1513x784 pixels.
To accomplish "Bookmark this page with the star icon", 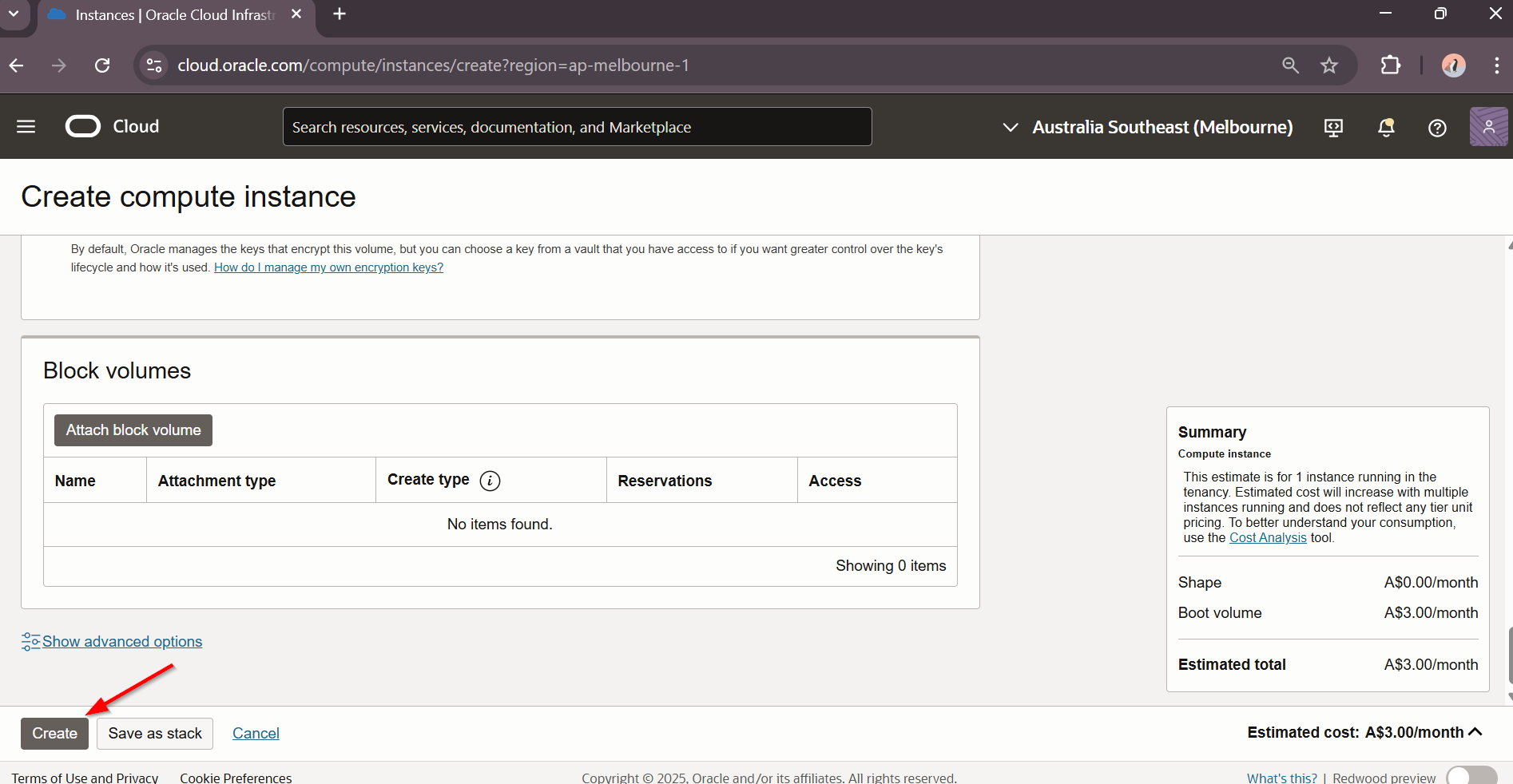I will (x=1328, y=65).
